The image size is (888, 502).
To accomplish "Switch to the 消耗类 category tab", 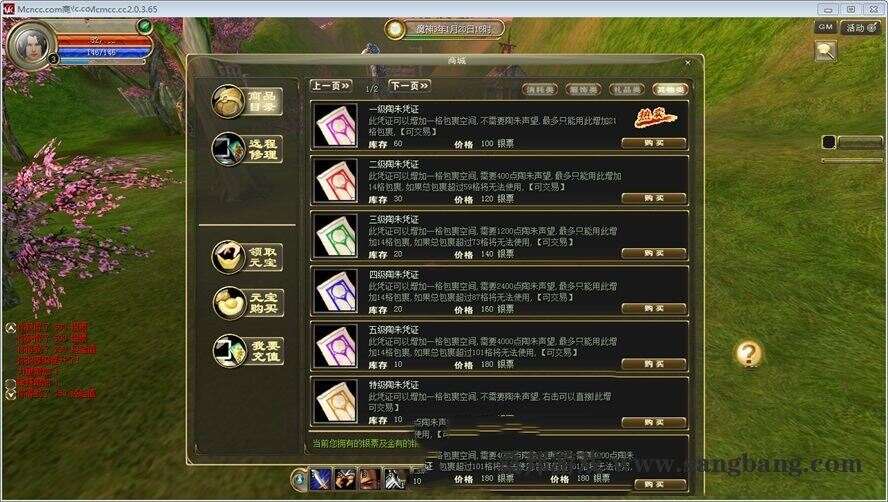I will click(540, 90).
